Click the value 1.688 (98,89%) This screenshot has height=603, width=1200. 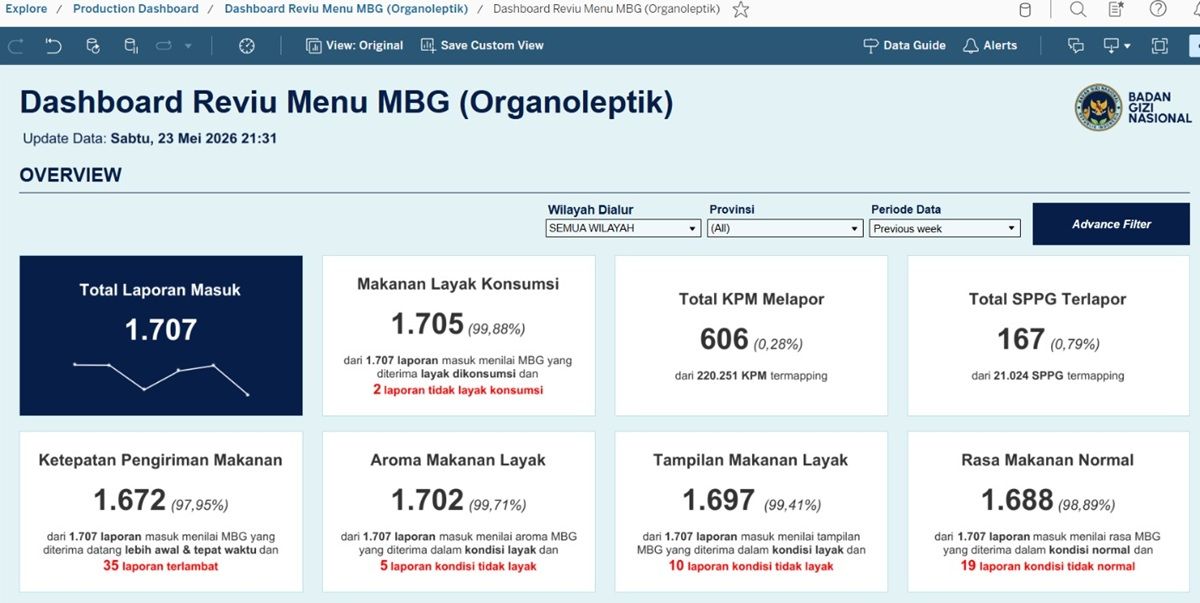pyautogui.click(x=1047, y=500)
